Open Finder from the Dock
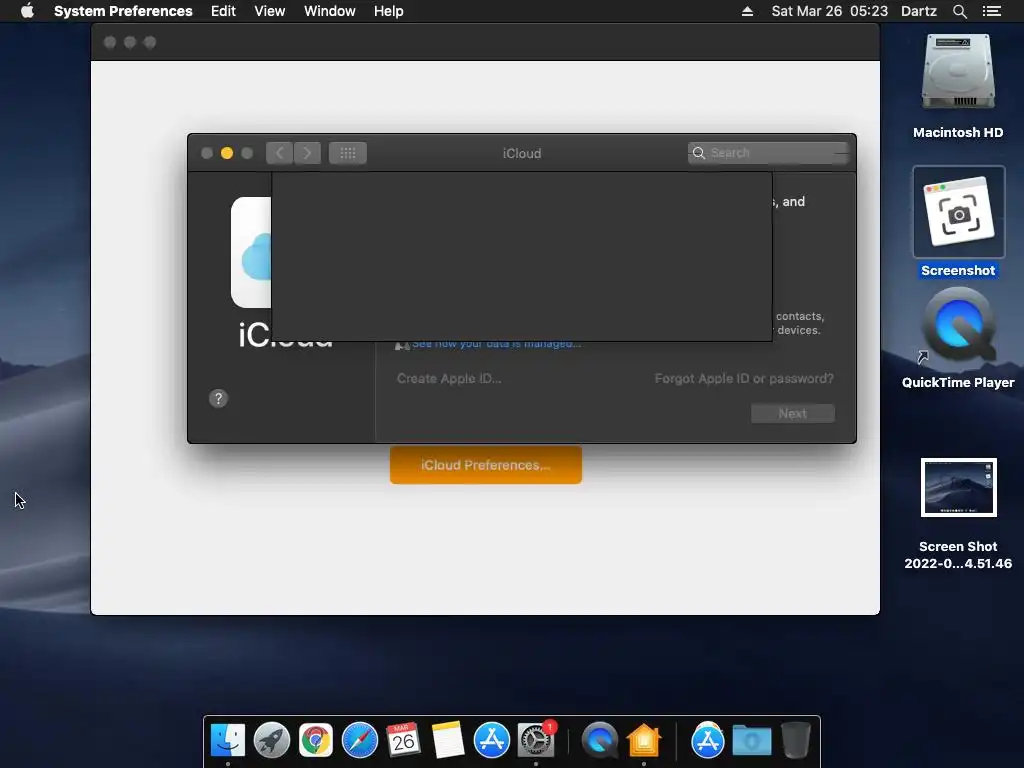 (x=228, y=740)
